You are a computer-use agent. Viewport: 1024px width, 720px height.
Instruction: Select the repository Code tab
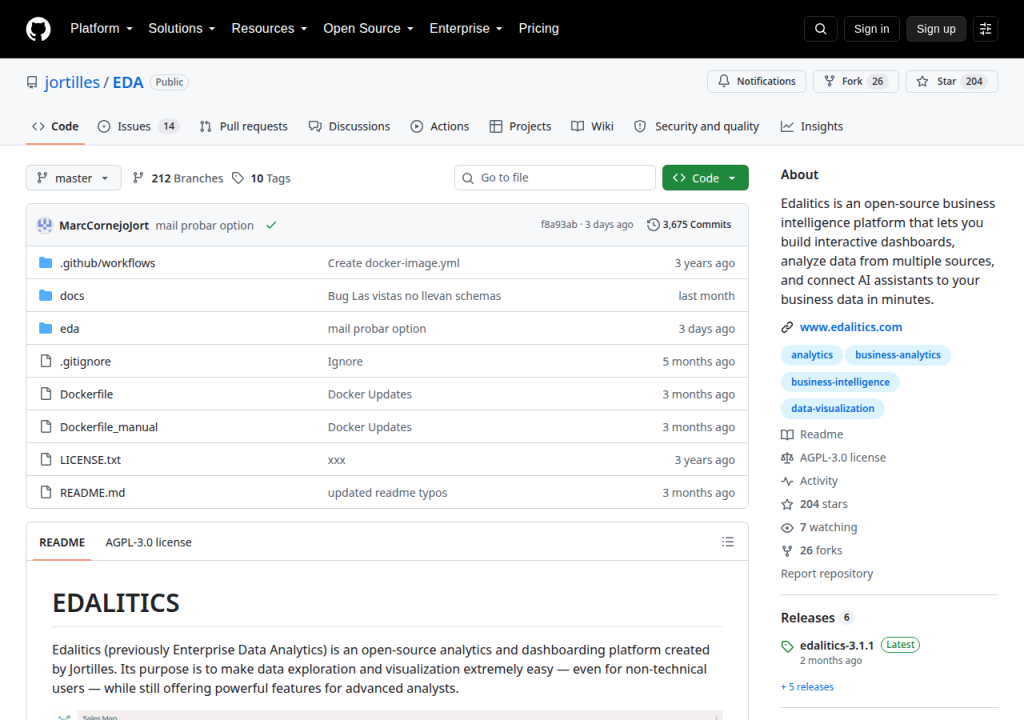pyautogui.click(x=56, y=126)
